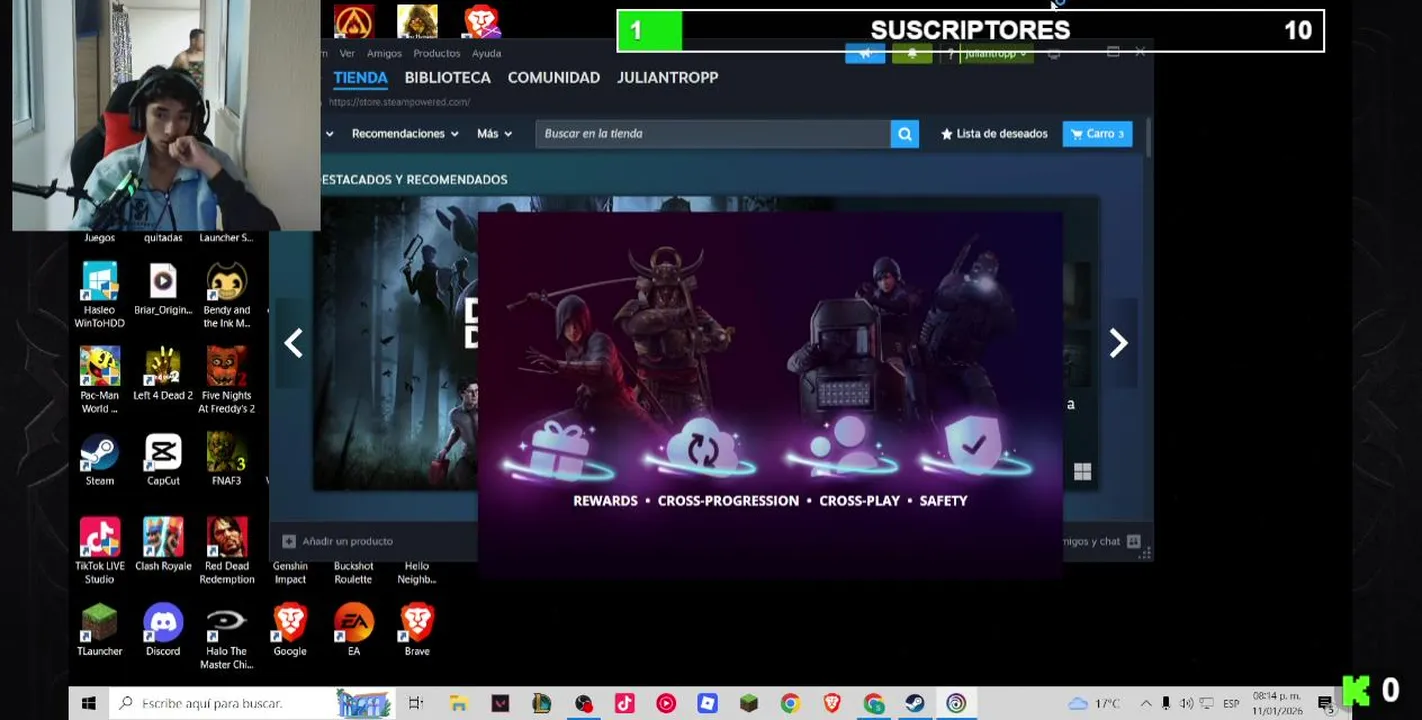The height and width of the screenshot is (720, 1422).
Task: Open League of Legends taskbar icon
Action: [541, 703]
